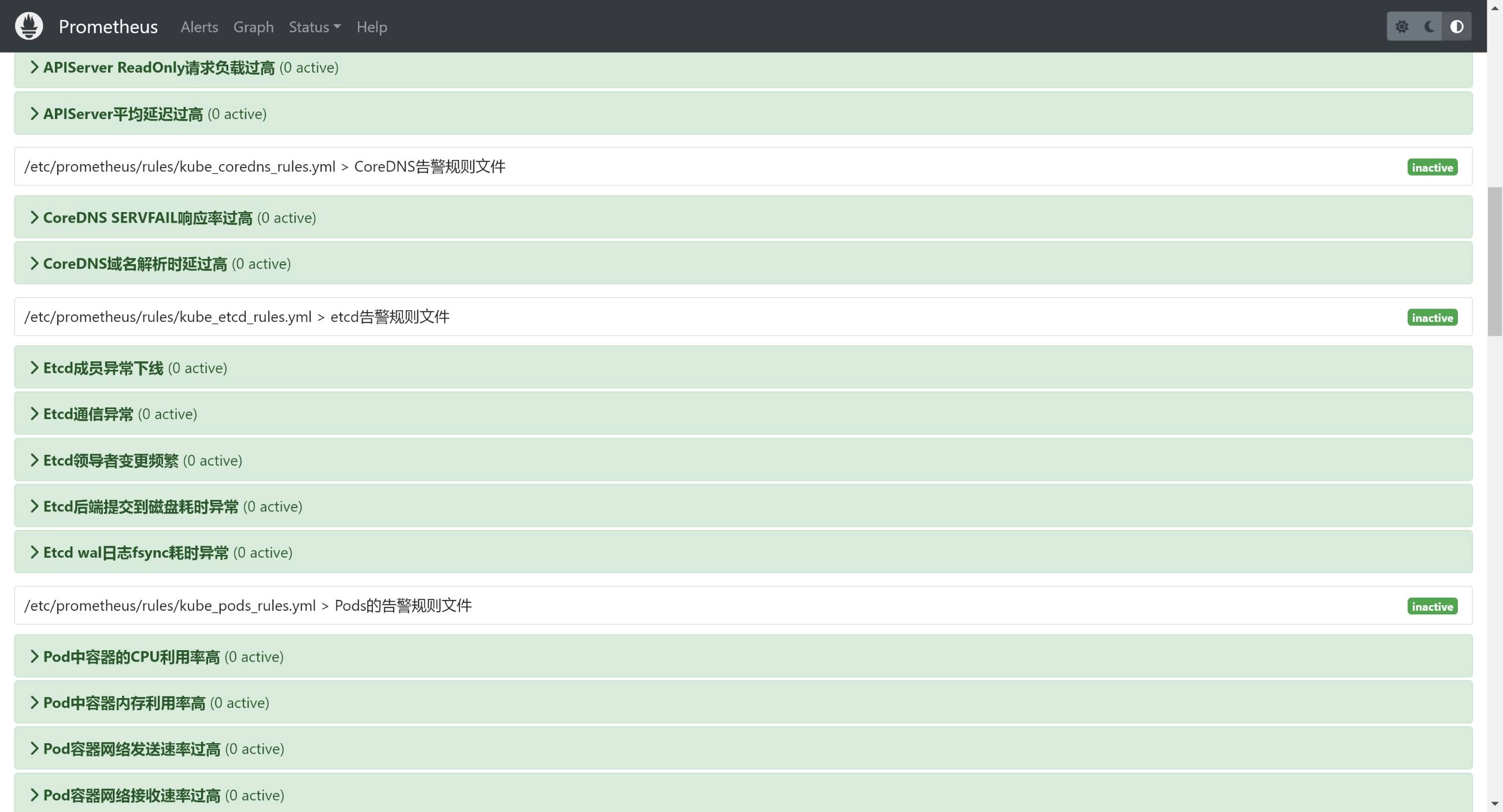Expand Etcd成员异常下线 chevron arrow
This screenshot has width=1503, height=812.
[x=35, y=368]
